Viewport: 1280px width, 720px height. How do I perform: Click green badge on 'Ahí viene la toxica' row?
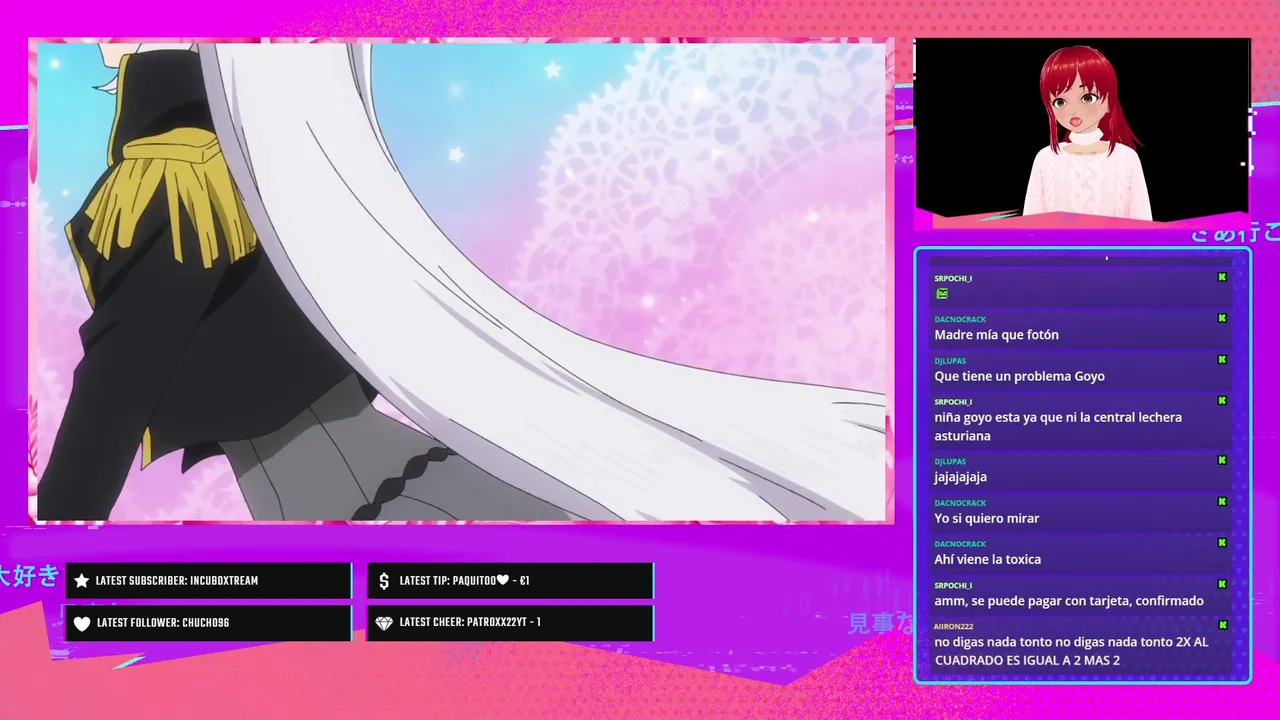point(1222,542)
